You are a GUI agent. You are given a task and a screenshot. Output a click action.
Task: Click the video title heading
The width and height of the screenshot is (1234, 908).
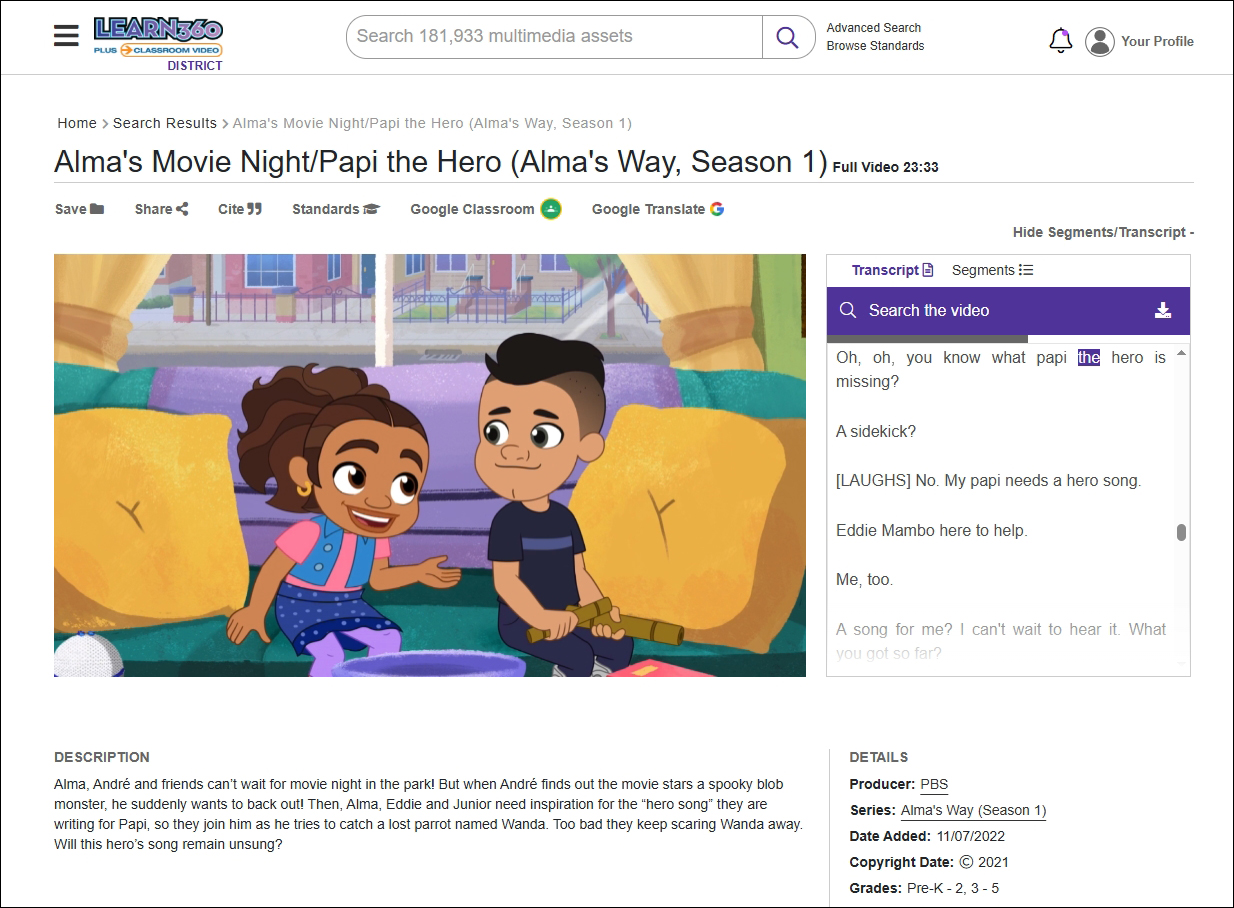pyautogui.click(x=441, y=162)
